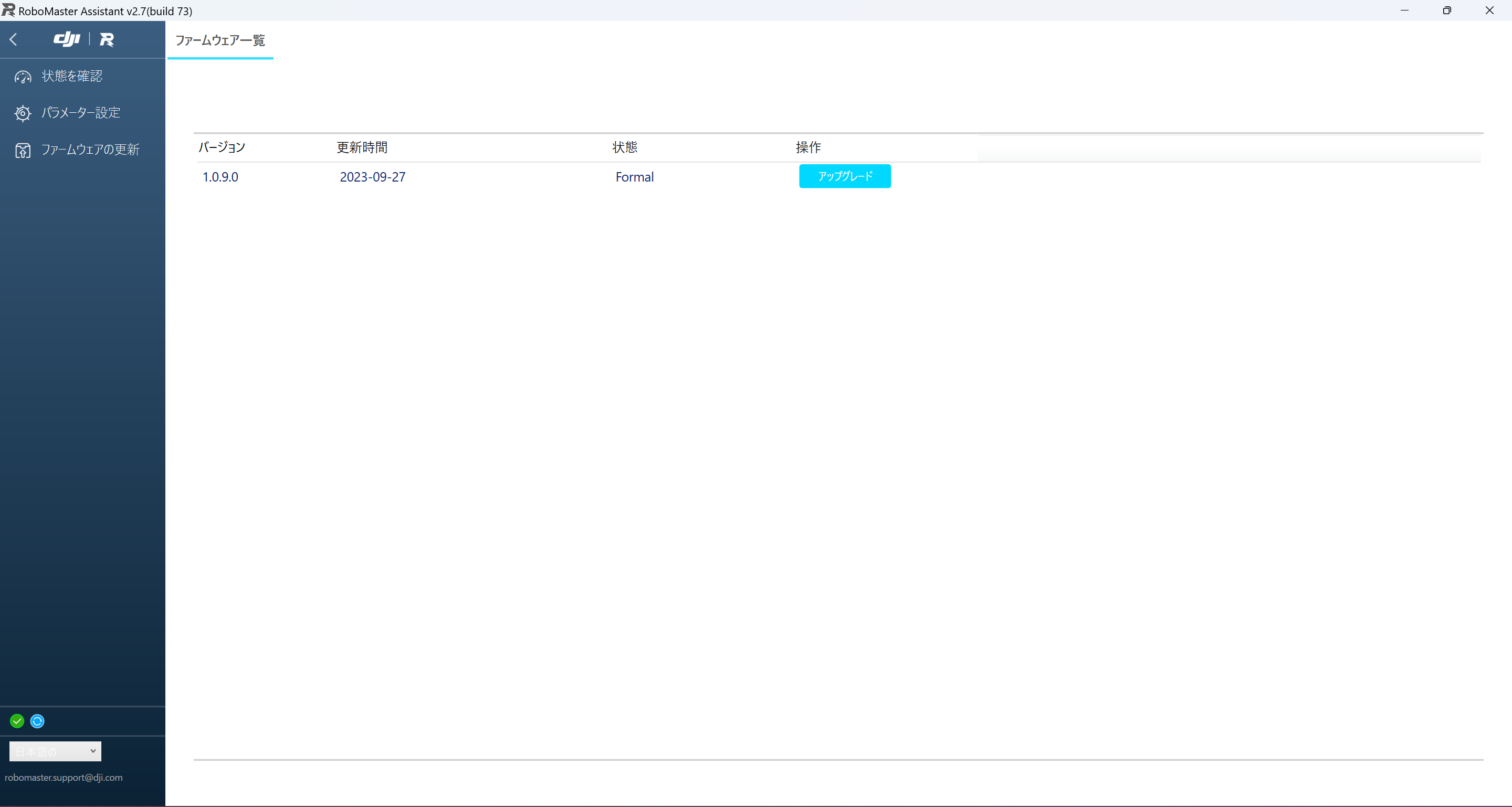Image resolution: width=1512 pixels, height=807 pixels.
Task: Open パラメーター設定 using the gear icon
Action: click(x=22, y=113)
